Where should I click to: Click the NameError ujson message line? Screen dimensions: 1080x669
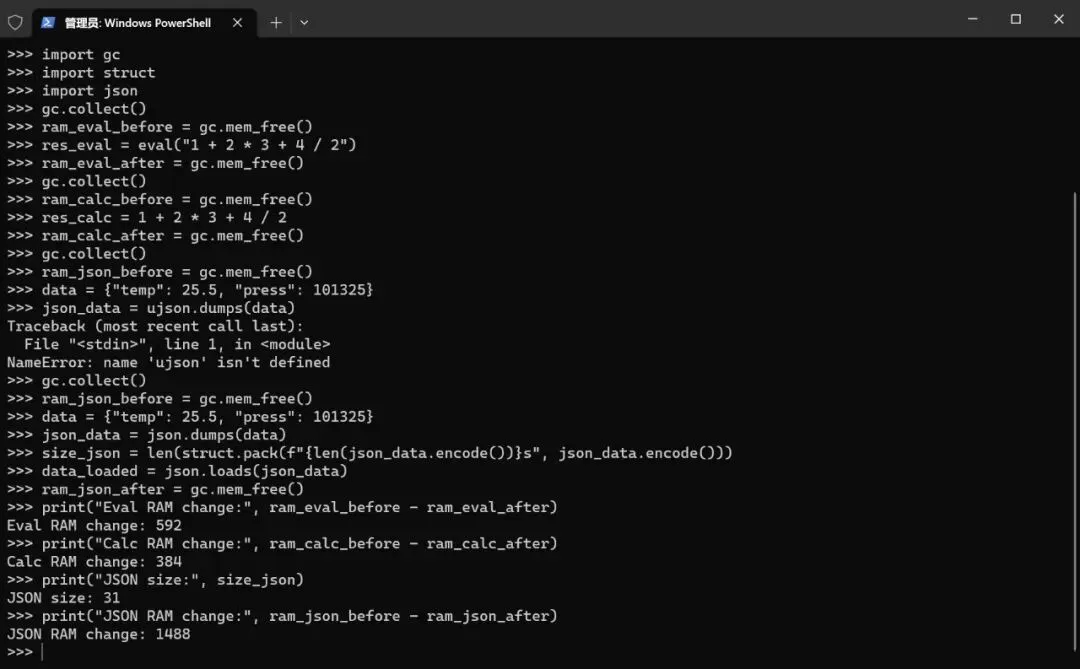[x=169, y=362]
